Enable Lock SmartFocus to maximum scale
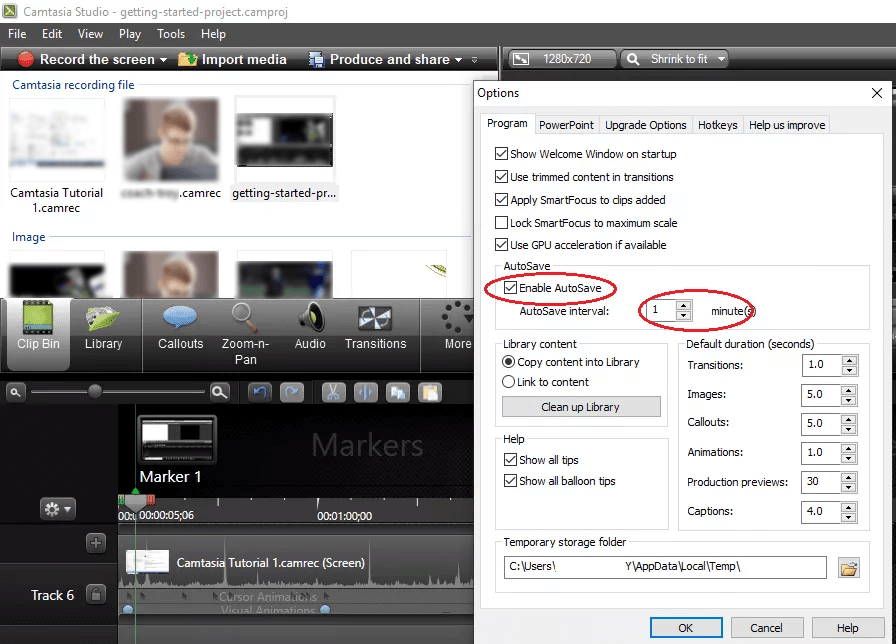The height and width of the screenshot is (644, 896). (502, 223)
